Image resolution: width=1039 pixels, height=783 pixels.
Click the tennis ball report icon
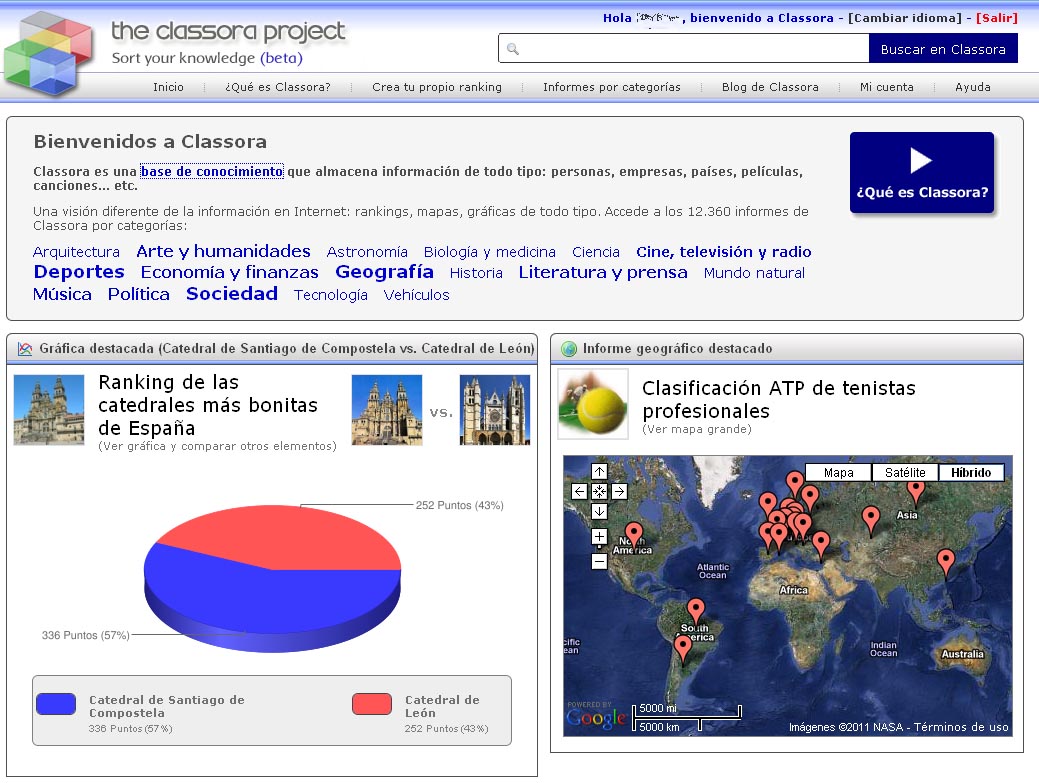[593, 404]
